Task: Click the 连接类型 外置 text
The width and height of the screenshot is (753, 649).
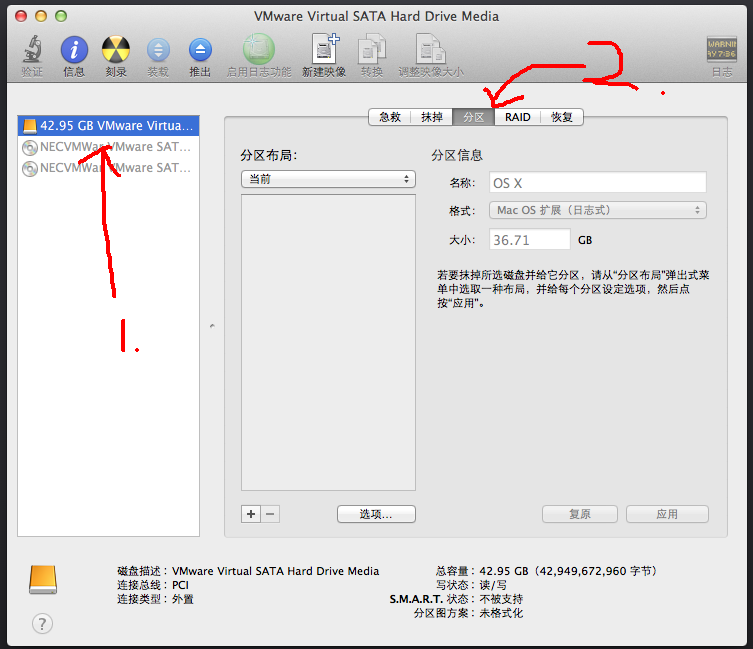Action: click(155, 599)
